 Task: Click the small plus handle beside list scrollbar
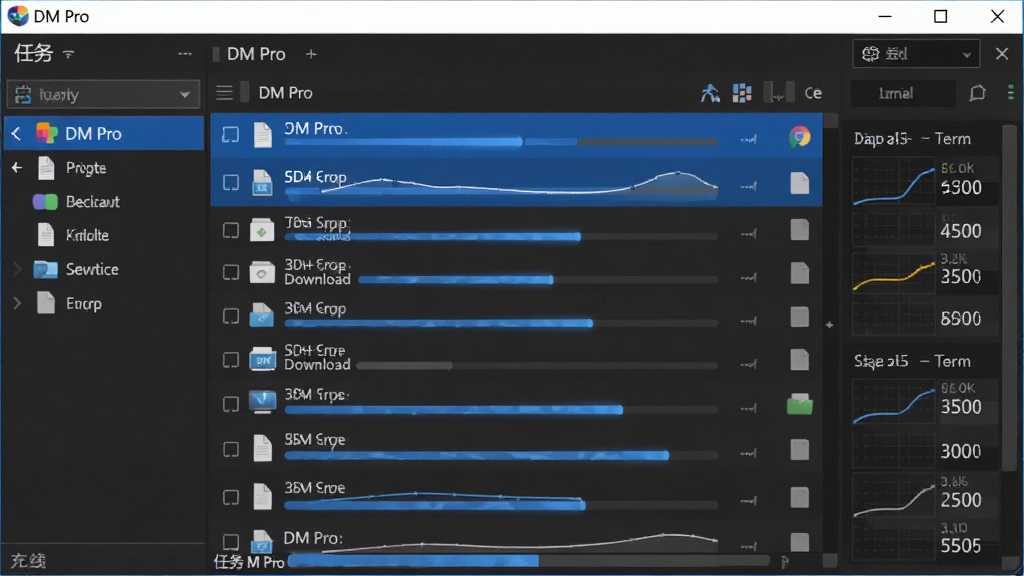(x=829, y=325)
